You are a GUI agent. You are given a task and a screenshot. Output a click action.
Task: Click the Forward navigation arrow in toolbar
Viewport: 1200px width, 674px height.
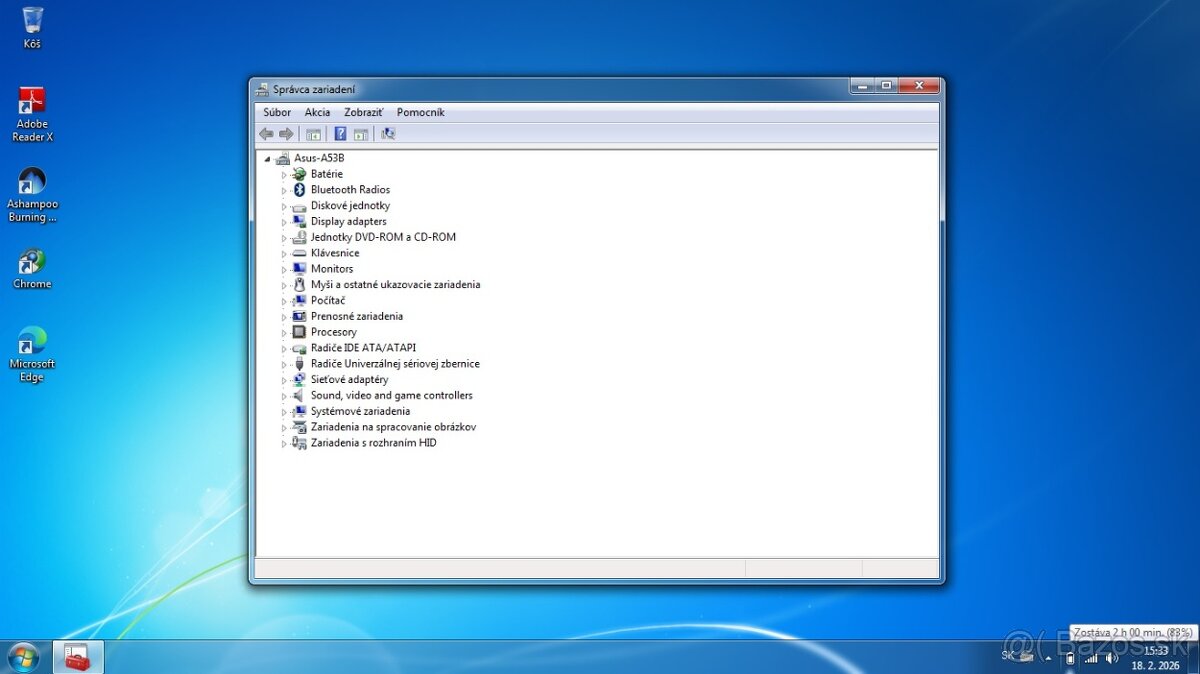(285, 133)
